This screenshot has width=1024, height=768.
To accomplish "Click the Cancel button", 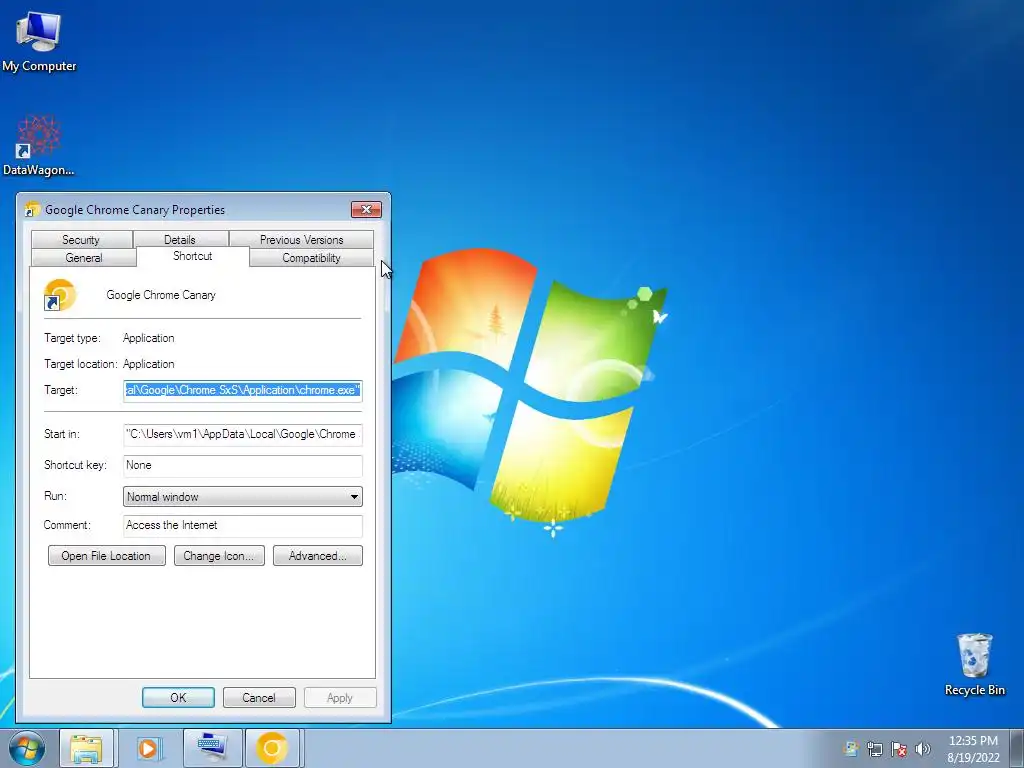I will click(x=259, y=697).
